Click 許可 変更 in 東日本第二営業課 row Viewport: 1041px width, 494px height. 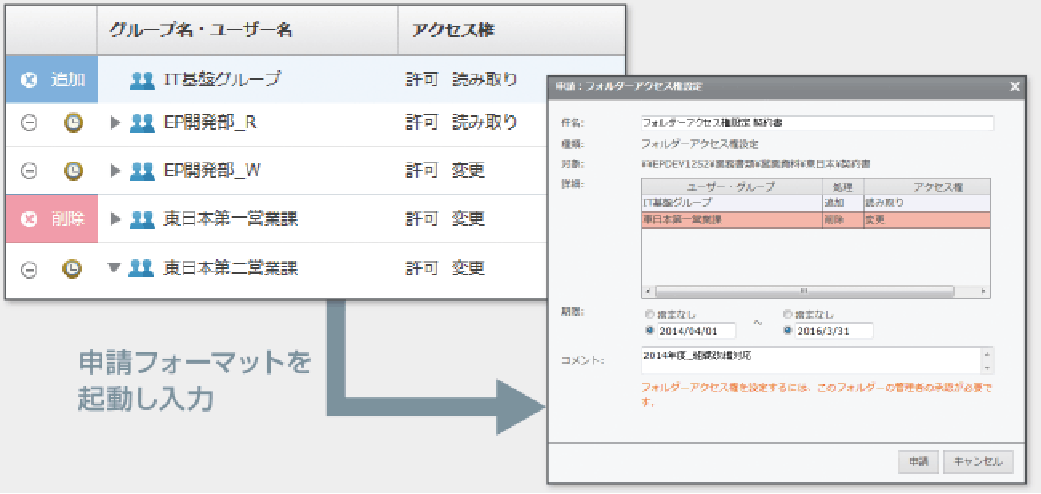(x=445, y=268)
